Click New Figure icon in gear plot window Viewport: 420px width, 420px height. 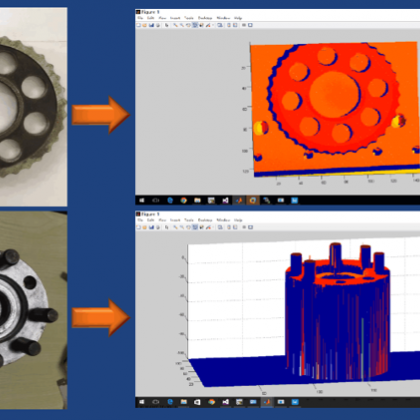[x=138, y=25]
